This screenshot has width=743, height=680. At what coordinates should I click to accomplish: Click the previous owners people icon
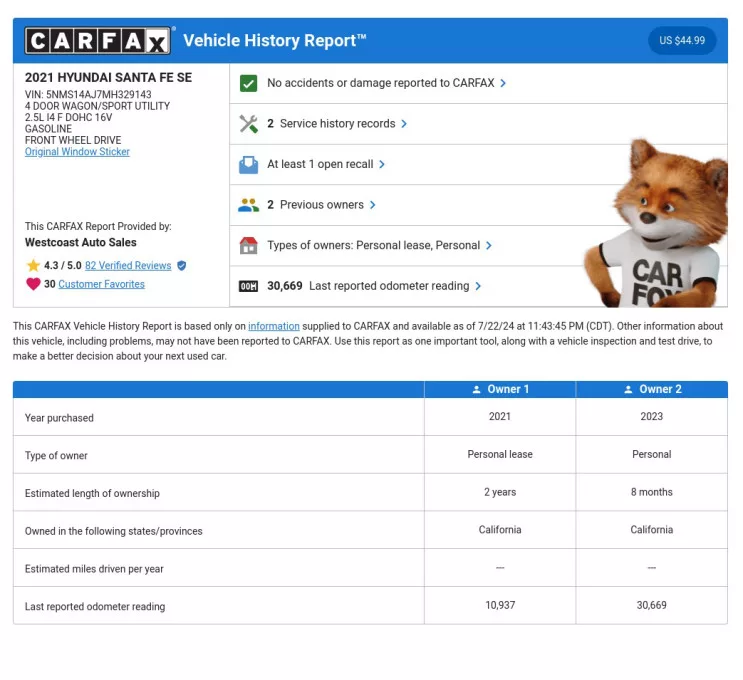tap(249, 205)
